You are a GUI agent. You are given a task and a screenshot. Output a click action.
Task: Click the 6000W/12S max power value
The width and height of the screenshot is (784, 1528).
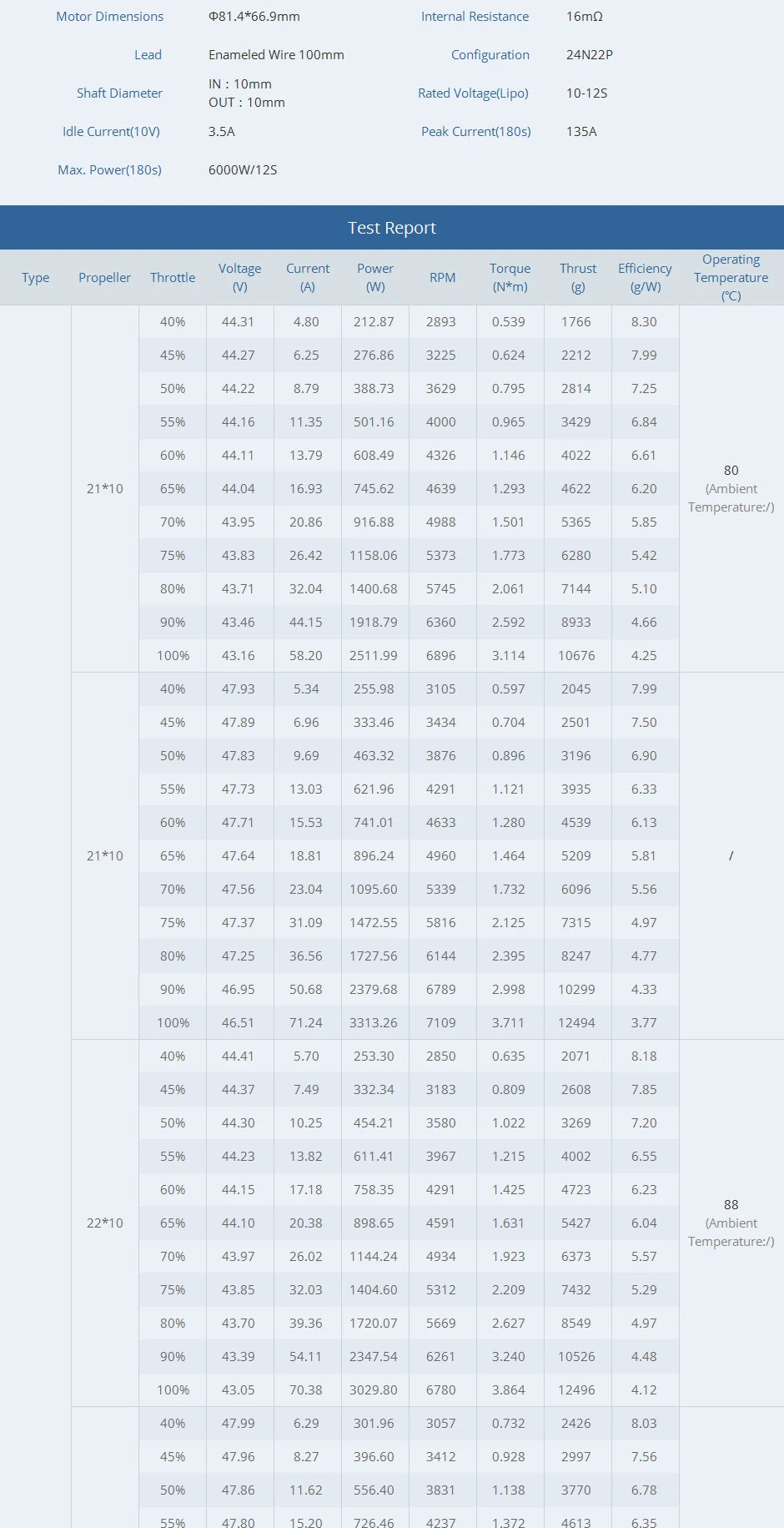click(243, 170)
